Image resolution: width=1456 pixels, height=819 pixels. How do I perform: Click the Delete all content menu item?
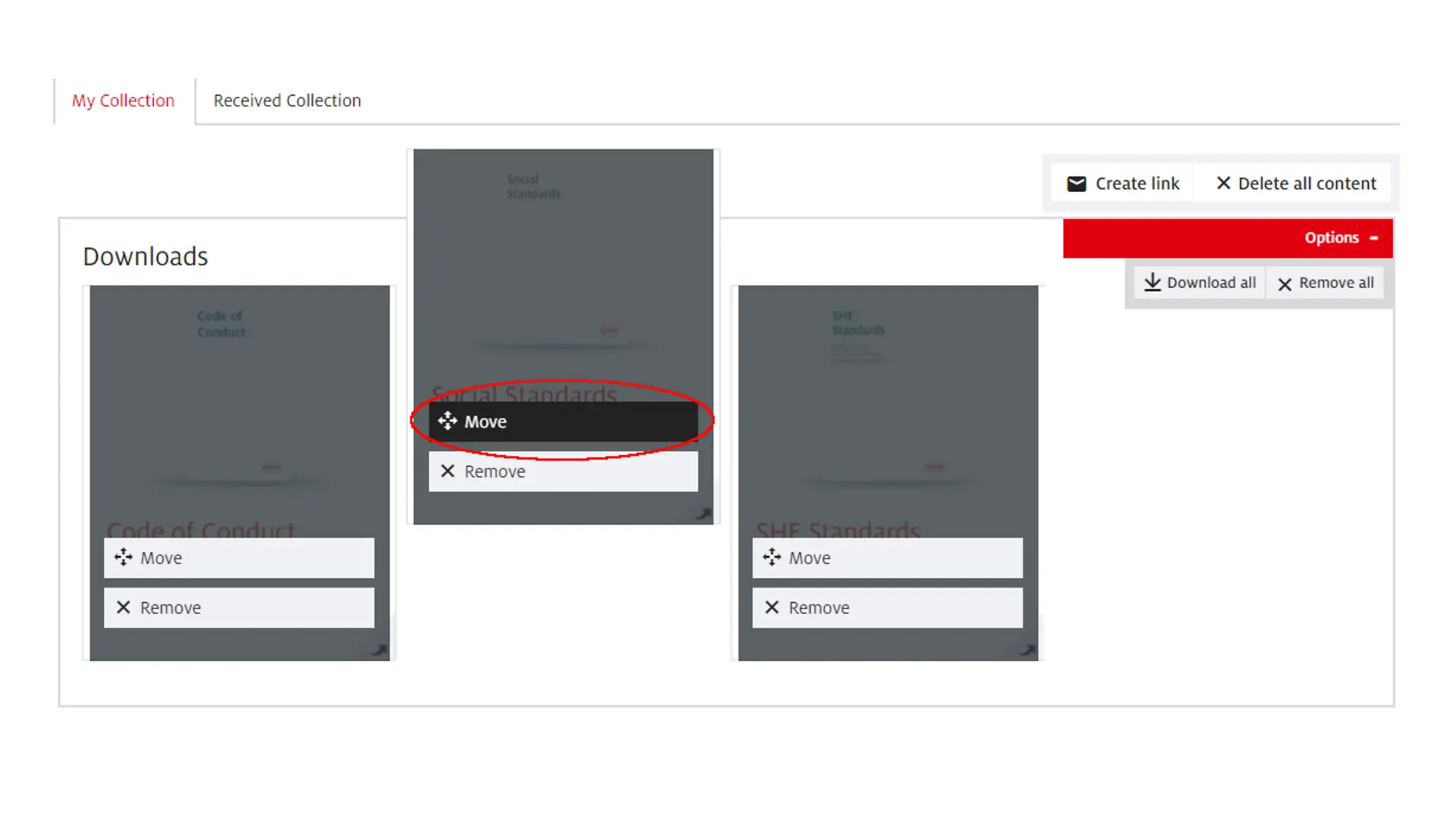[x=1297, y=183]
